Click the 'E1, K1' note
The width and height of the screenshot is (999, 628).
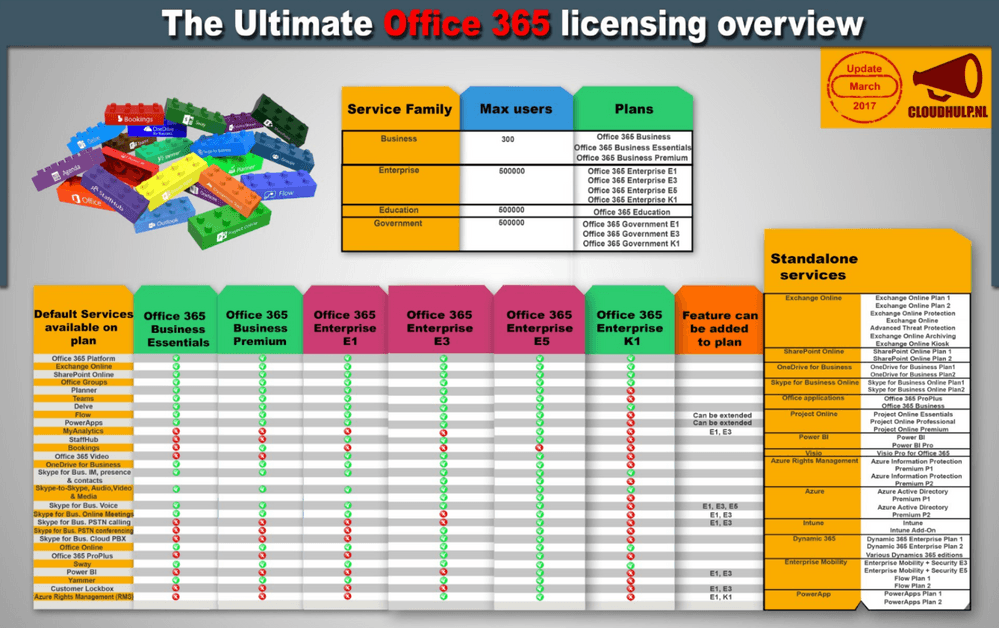(721, 597)
